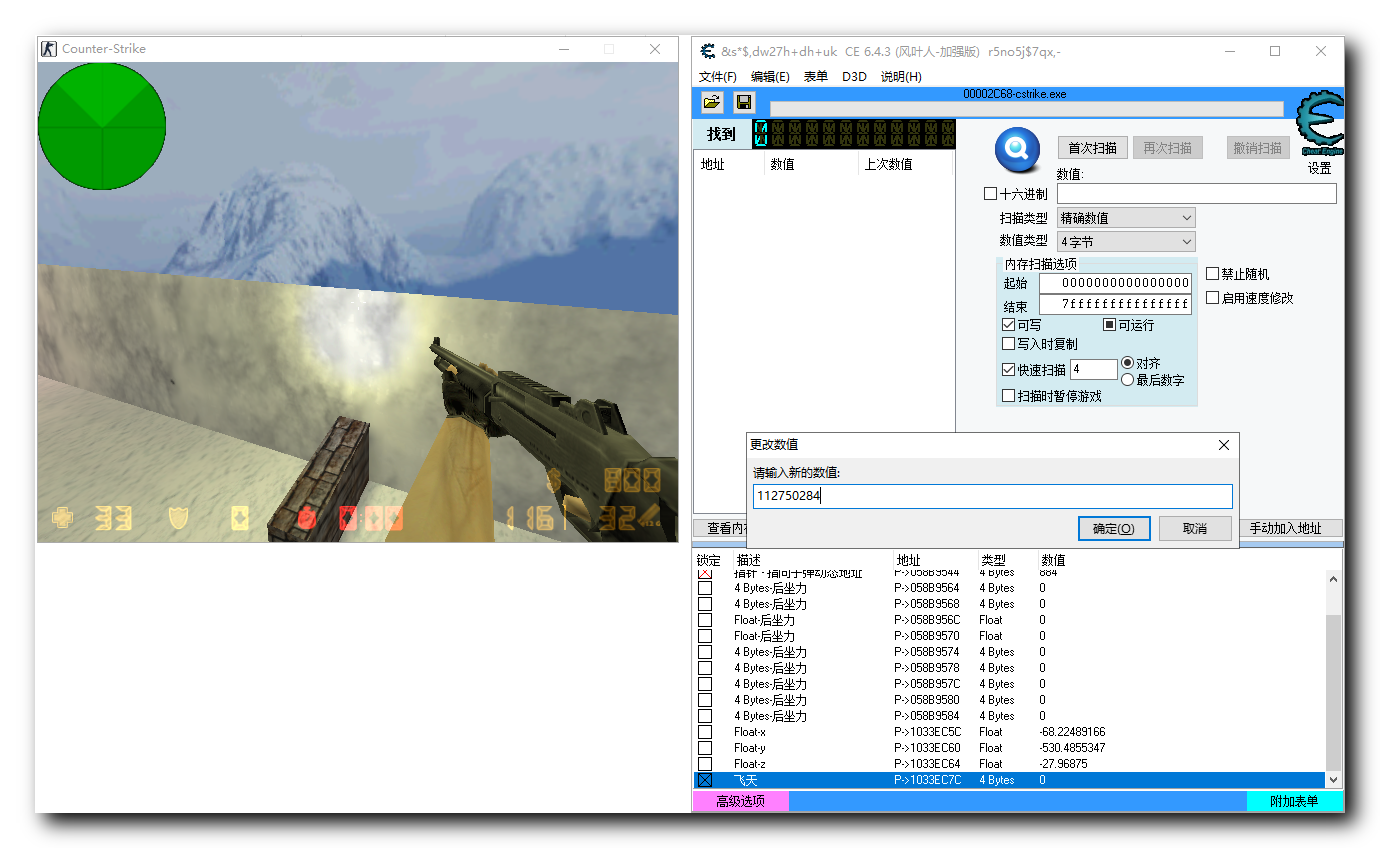The image size is (1380, 848).
Task: Select the 最后数字 radio button
Action: (1128, 380)
